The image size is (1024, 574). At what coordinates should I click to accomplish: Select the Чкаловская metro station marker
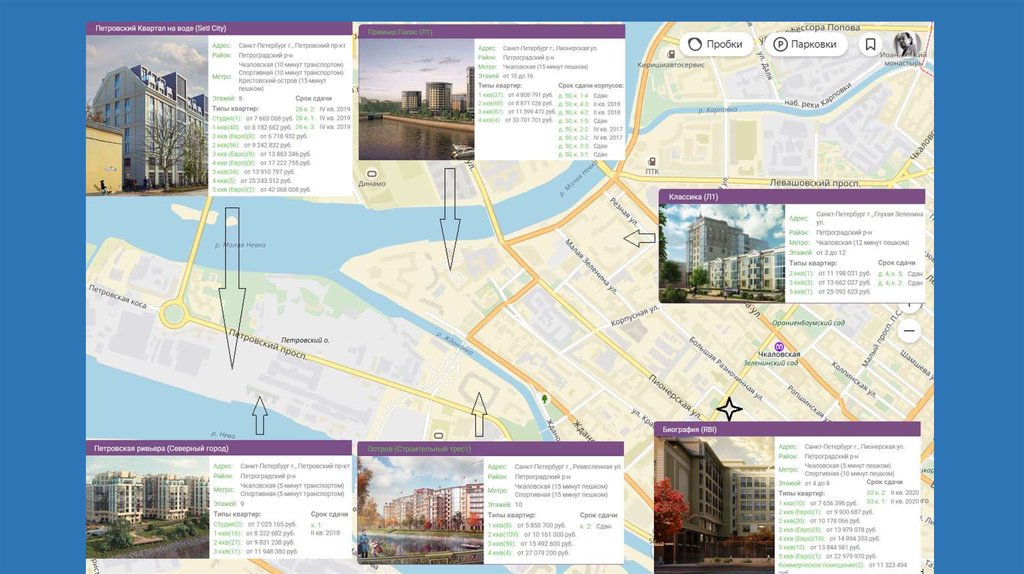[778, 346]
